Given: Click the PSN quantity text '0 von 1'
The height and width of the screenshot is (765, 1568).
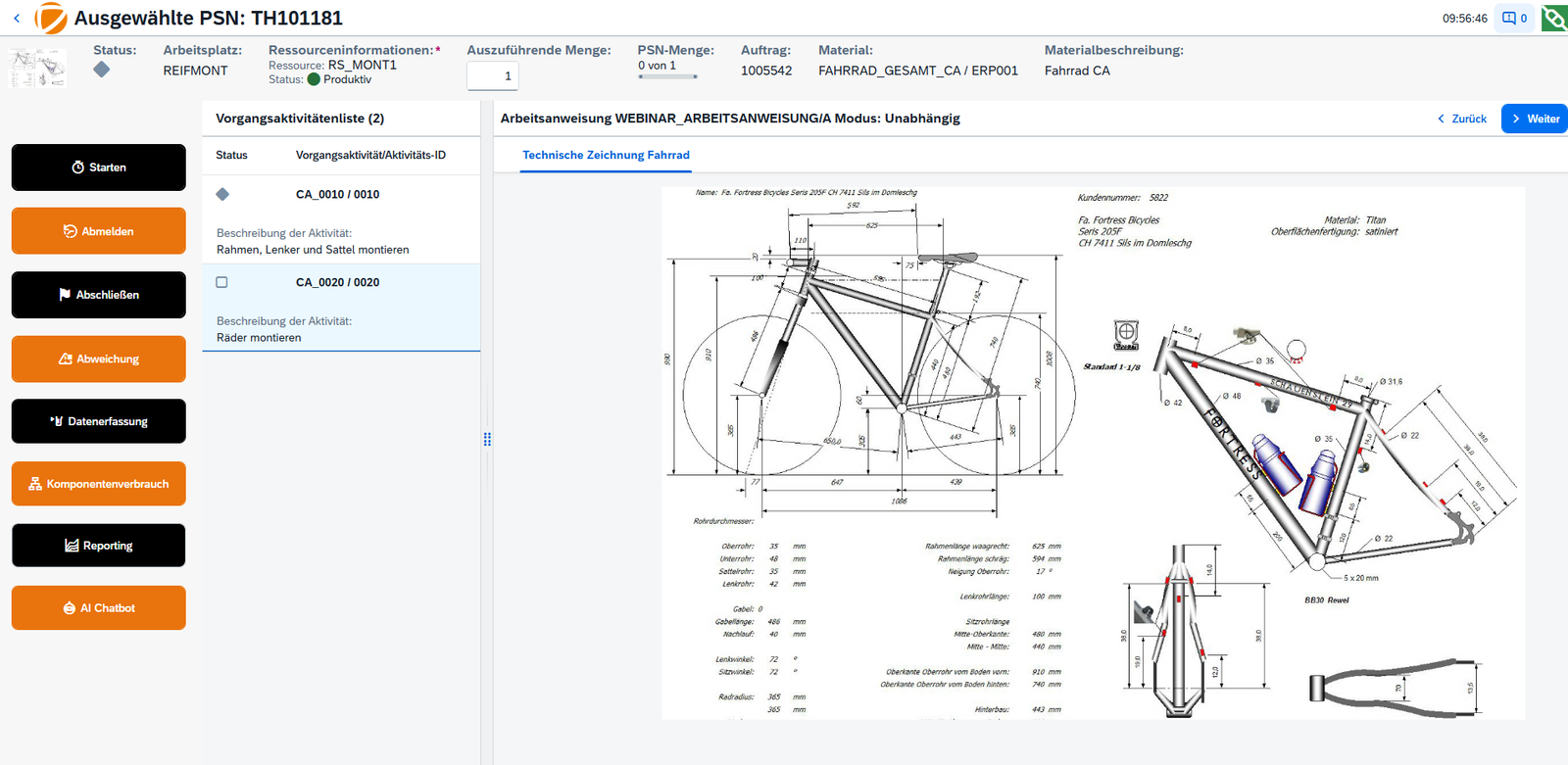Looking at the screenshot, I should click(x=657, y=66).
